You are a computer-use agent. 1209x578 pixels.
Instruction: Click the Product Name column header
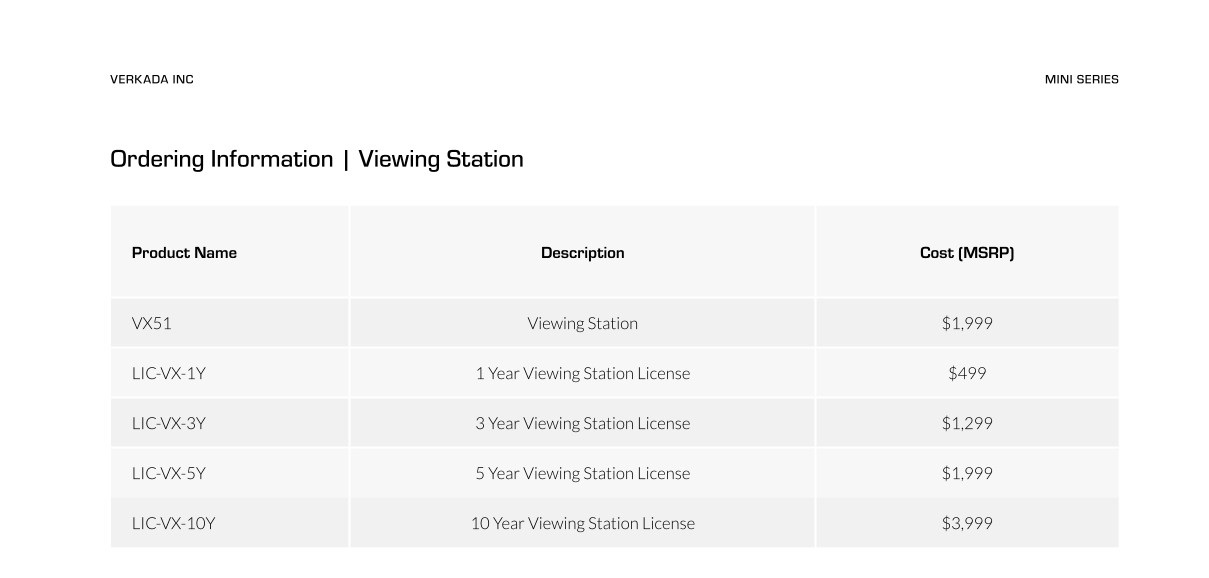[184, 253]
